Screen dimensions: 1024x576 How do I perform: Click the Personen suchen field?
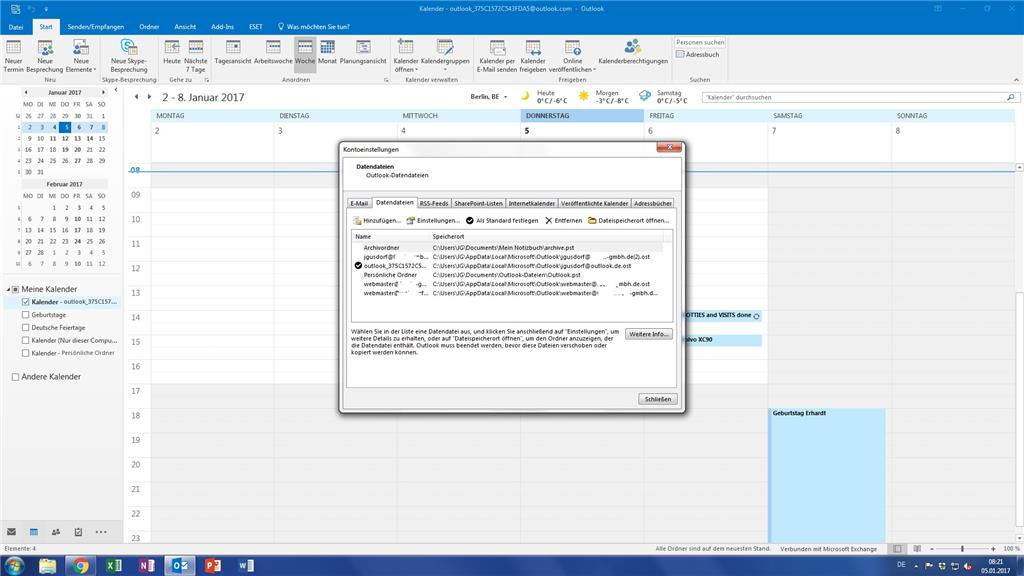point(700,42)
